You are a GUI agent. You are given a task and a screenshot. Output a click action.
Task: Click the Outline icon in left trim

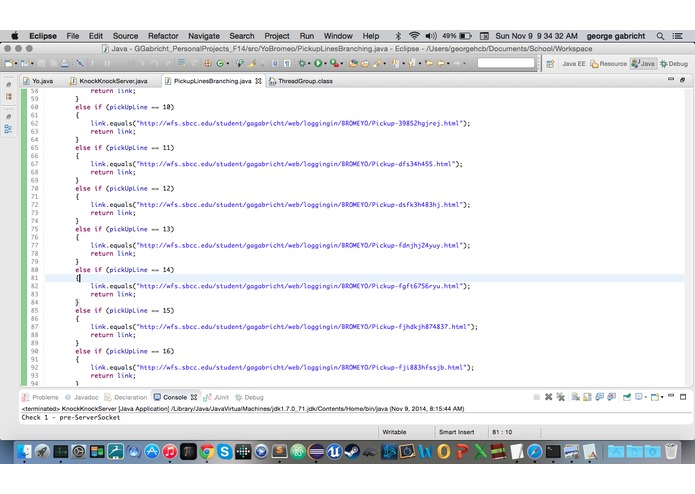click(8, 129)
